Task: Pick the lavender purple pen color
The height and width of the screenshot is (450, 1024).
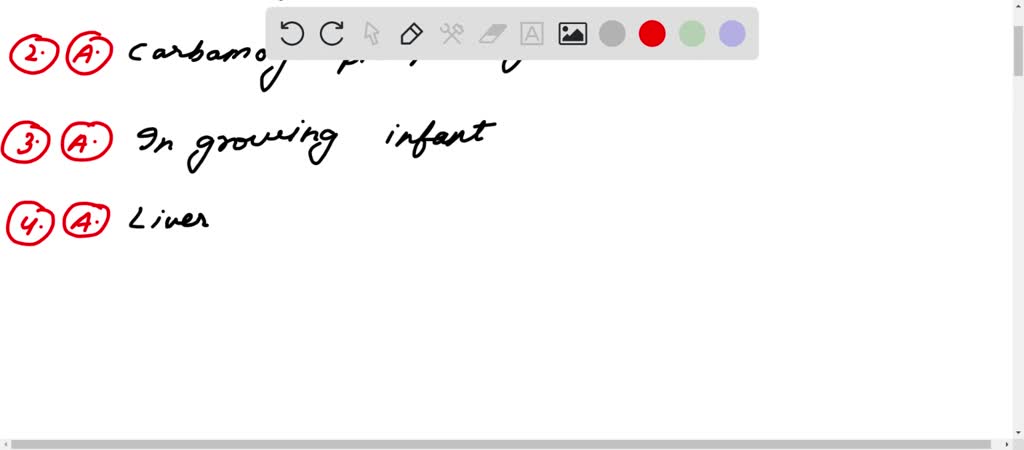Action: pyautogui.click(x=732, y=33)
